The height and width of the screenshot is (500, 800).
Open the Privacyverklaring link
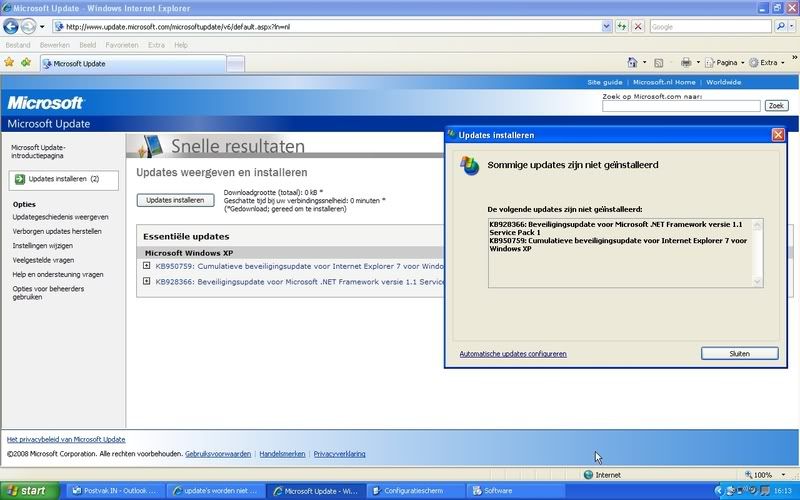click(339, 454)
